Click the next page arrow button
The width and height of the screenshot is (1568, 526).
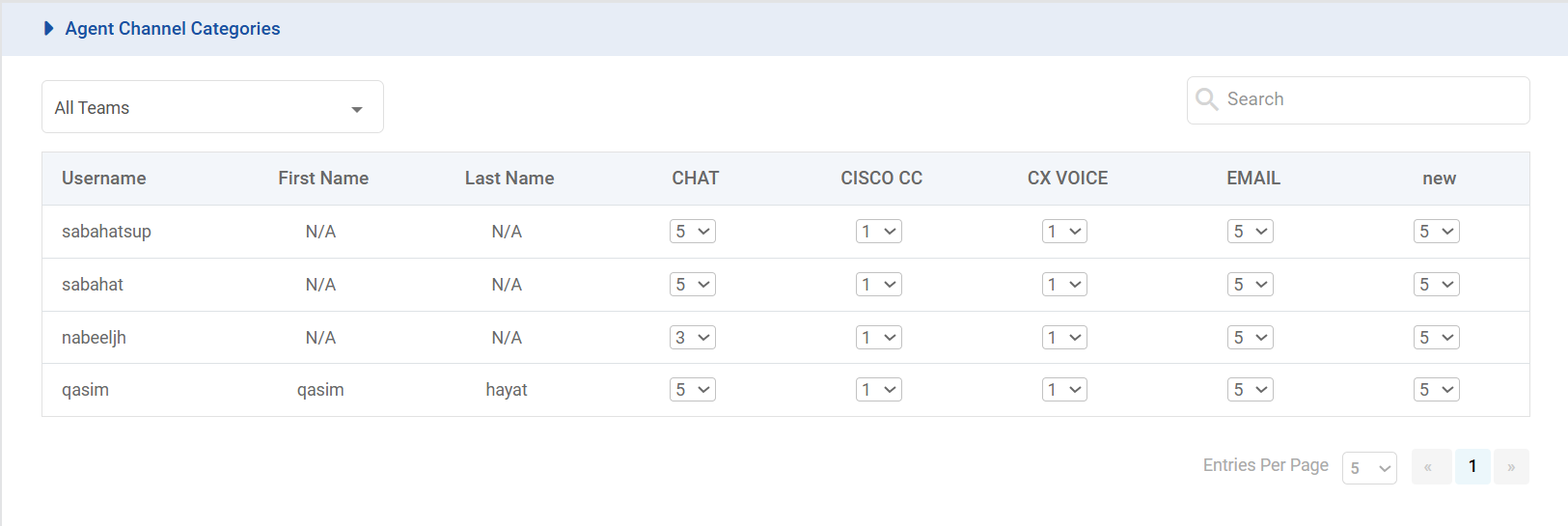pos(1511,467)
